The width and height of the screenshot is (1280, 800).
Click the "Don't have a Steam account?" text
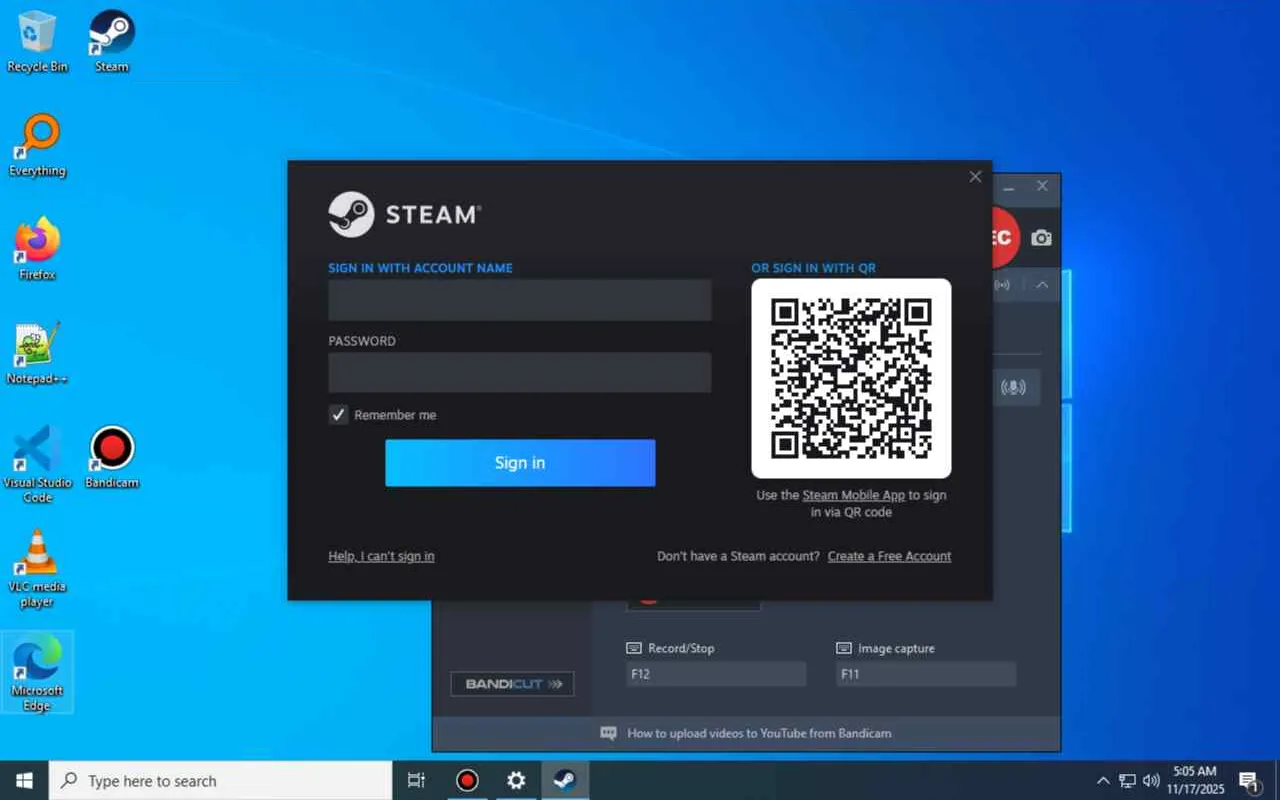[x=738, y=556]
